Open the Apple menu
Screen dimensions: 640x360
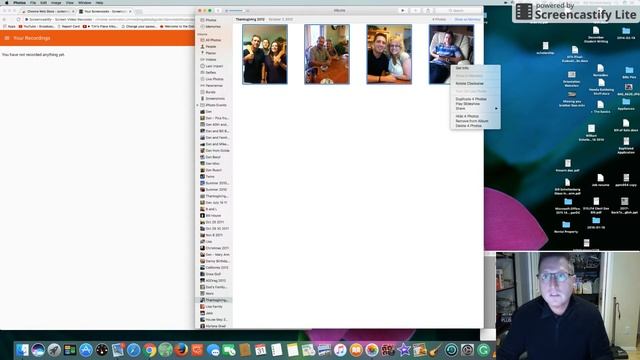point(7,2)
